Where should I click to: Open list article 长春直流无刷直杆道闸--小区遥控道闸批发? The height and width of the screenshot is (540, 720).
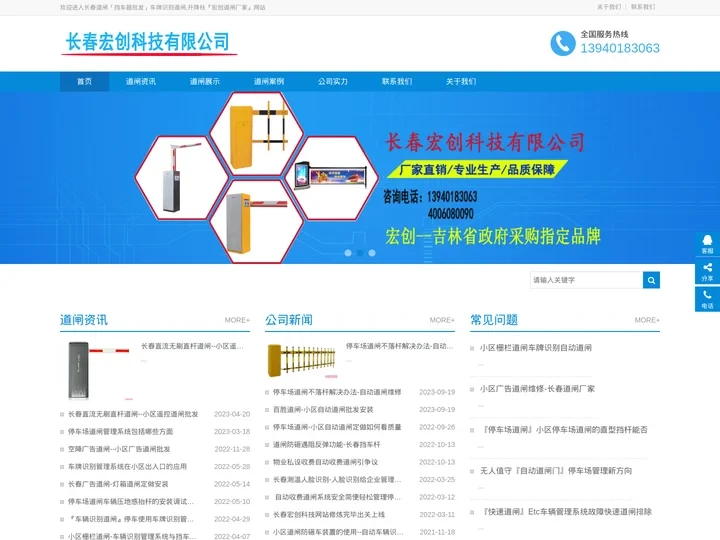(x=133, y=414)
